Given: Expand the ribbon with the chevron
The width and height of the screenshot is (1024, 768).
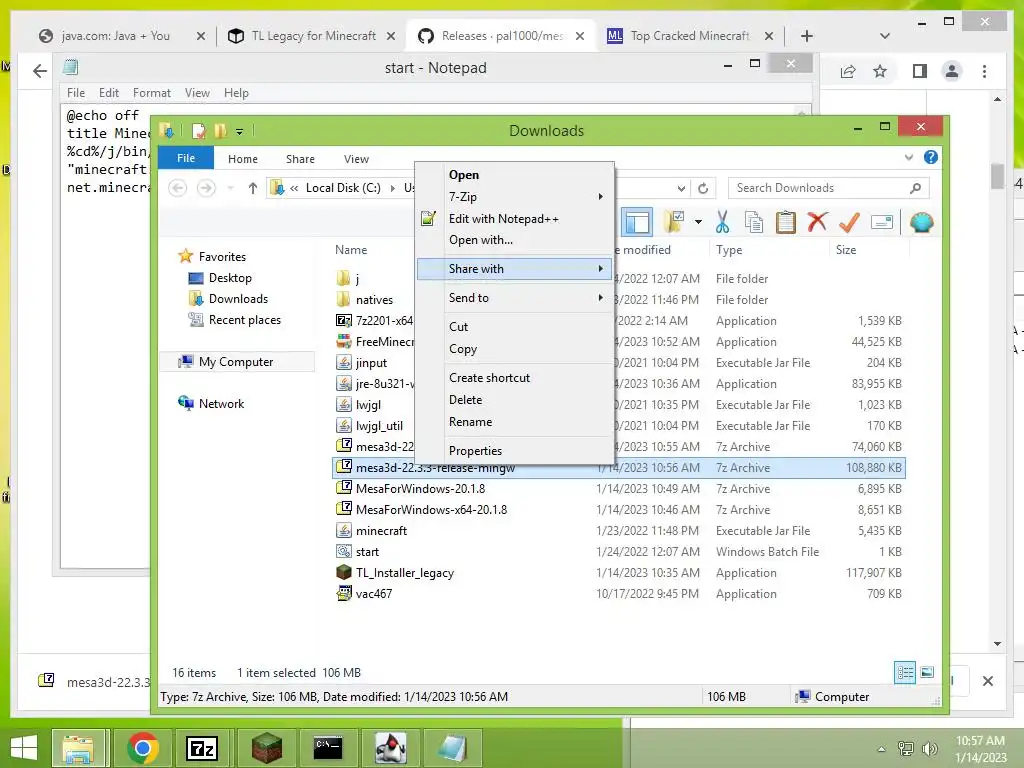Looking at the screenshot, I should click(908, 157).
